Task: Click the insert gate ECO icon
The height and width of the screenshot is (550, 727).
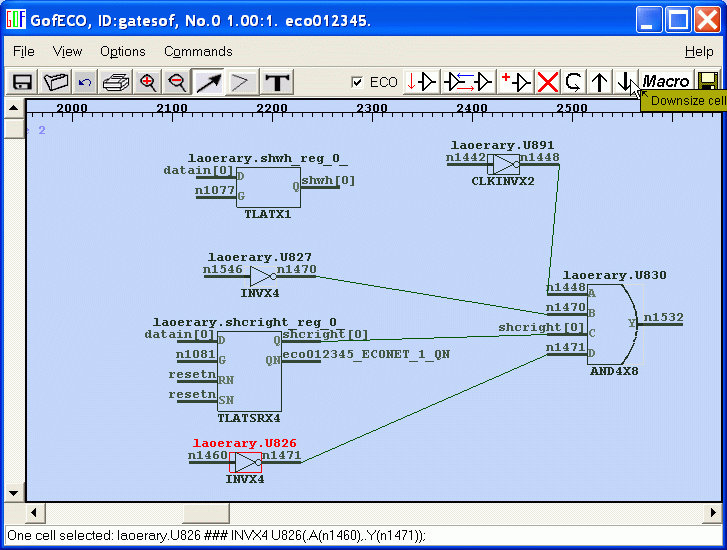Action: (421, 83)
